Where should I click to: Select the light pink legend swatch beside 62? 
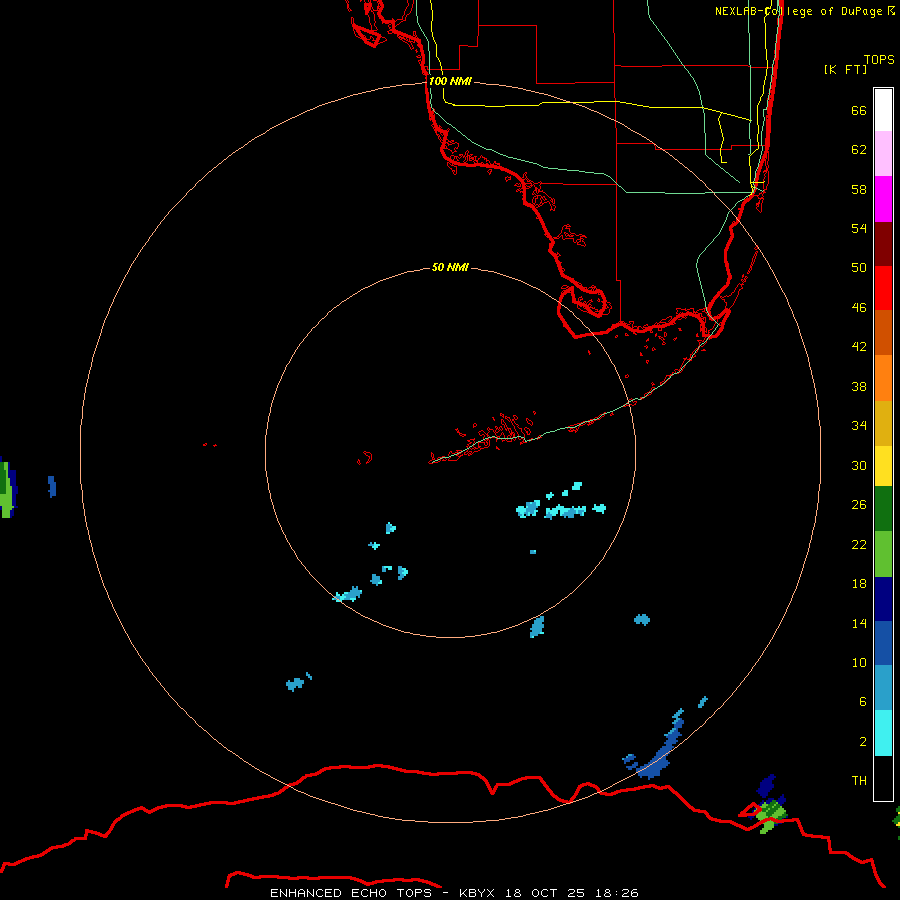point(883,154)
